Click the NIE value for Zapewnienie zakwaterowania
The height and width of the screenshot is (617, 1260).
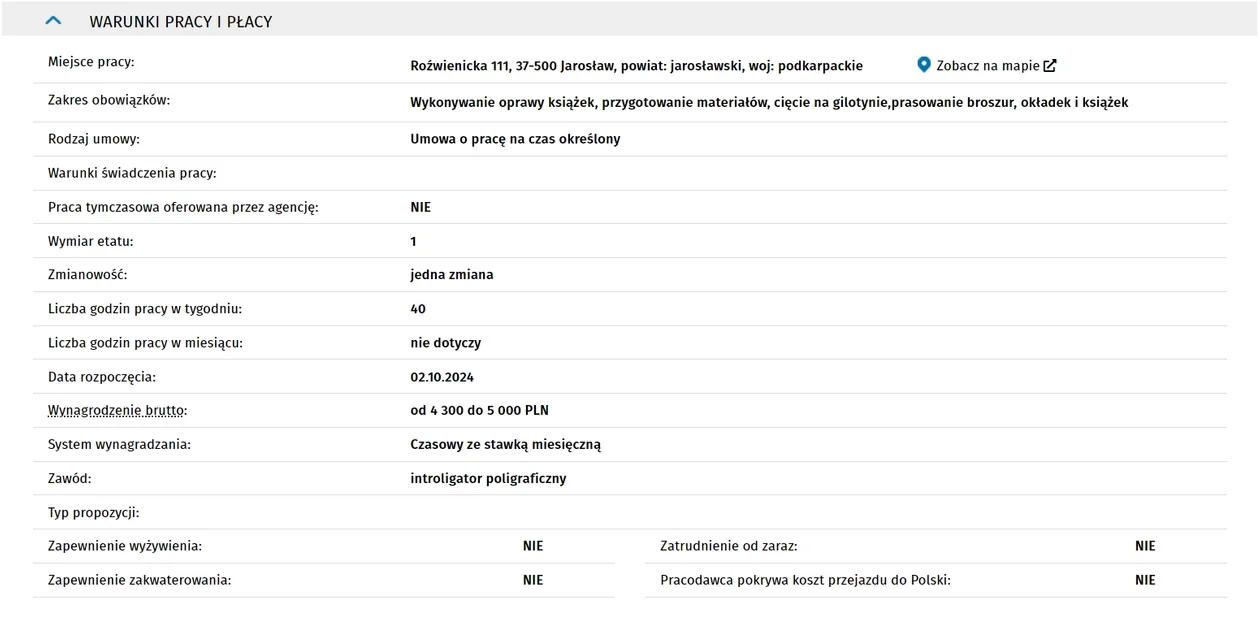click(x=533, y=580)
